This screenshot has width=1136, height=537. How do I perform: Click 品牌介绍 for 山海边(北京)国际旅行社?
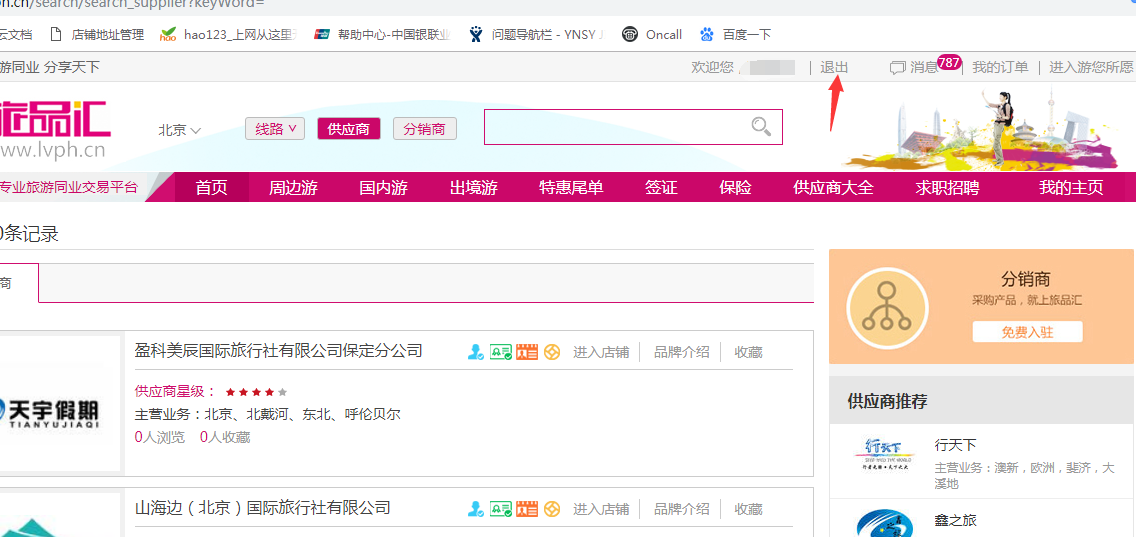pyautogui.click(x=681, y=509)
